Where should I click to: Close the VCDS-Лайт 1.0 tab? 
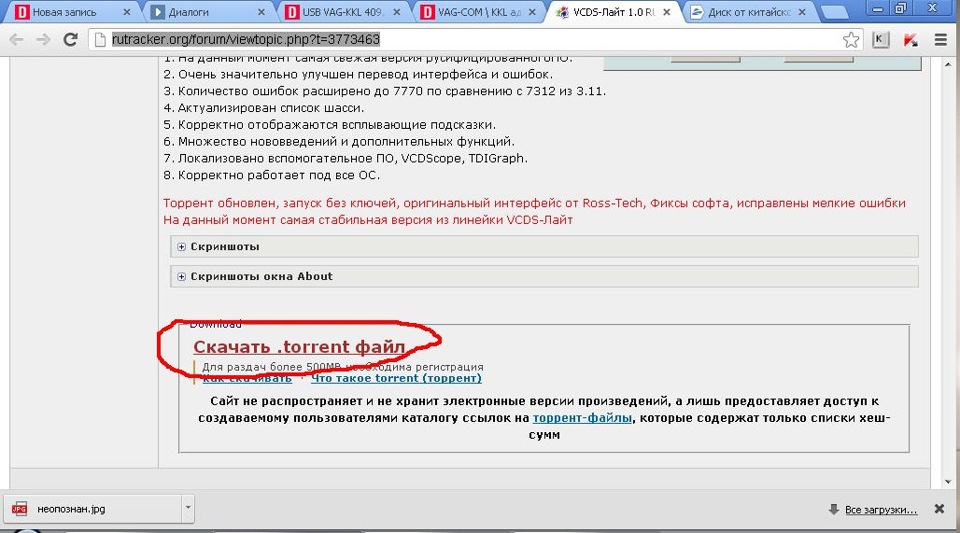pyautogui.click(x=667, y=12)
